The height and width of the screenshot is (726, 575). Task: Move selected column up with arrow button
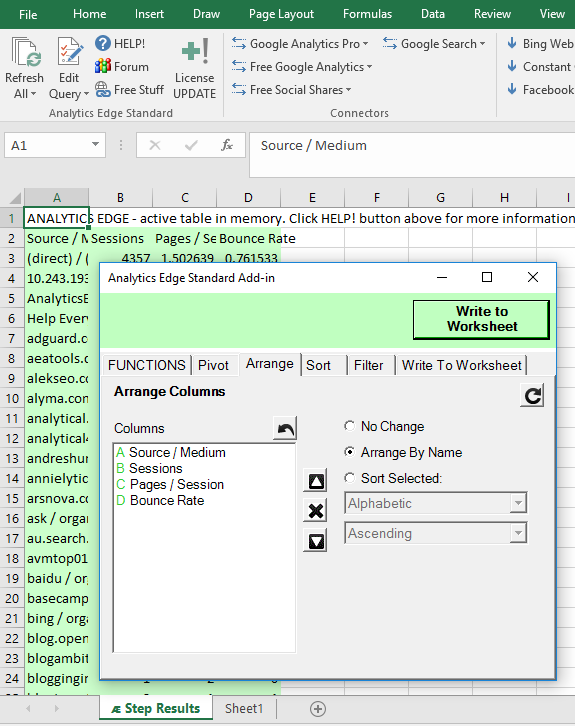(316, 481)
